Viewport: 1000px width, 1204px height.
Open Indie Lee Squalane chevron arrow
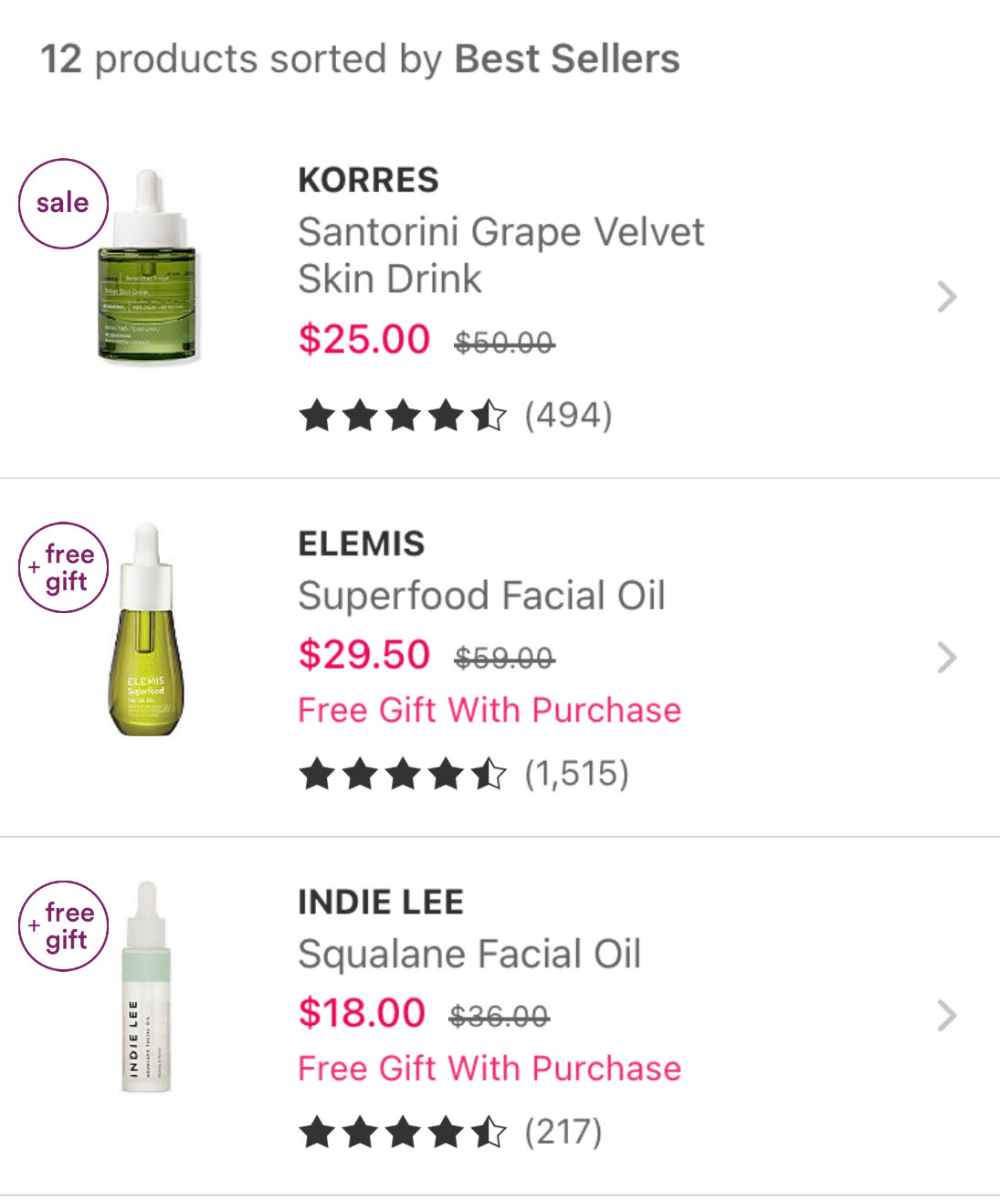947,1015
